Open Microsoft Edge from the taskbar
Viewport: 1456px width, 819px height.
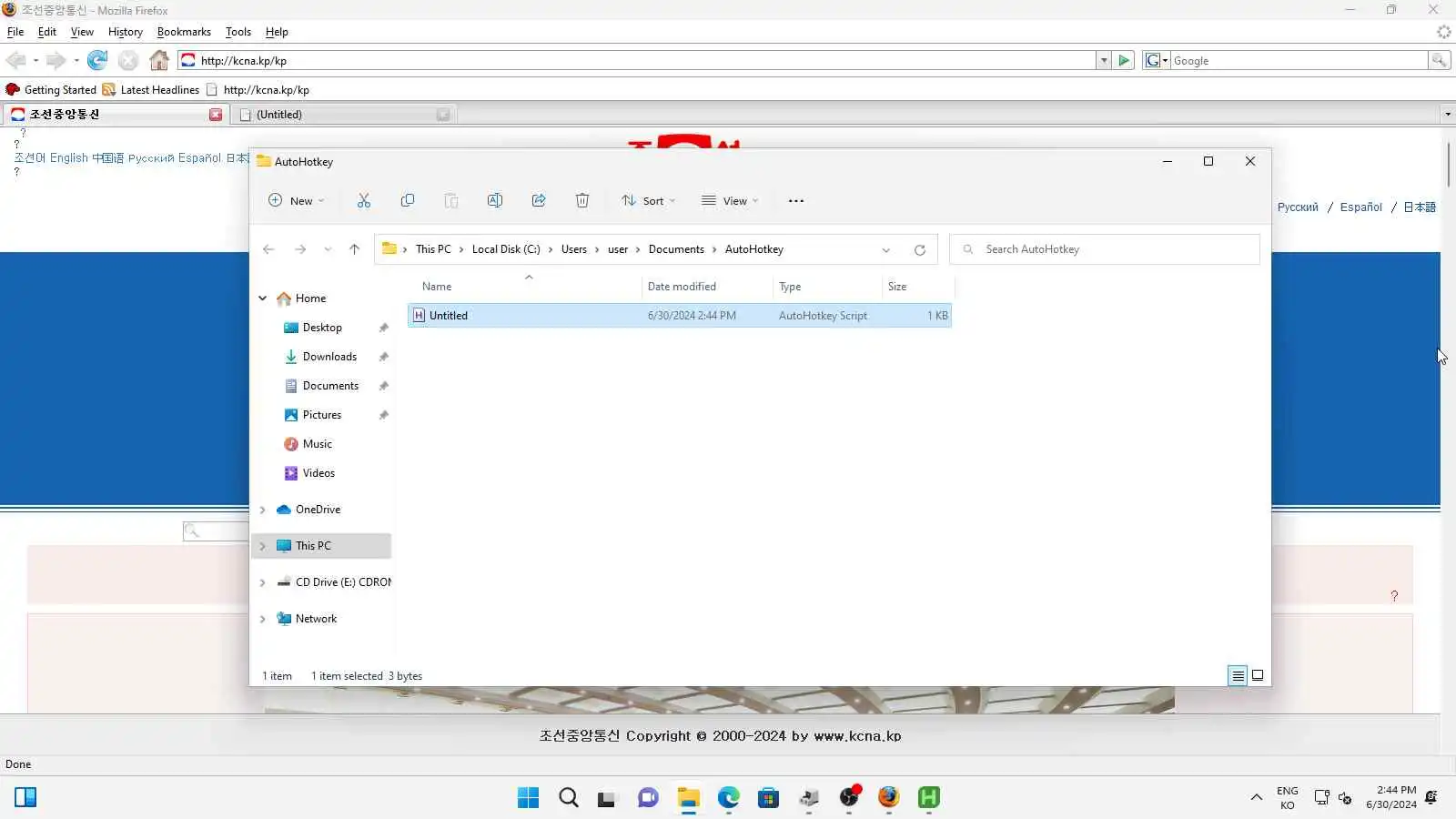(x=729, y=798)
